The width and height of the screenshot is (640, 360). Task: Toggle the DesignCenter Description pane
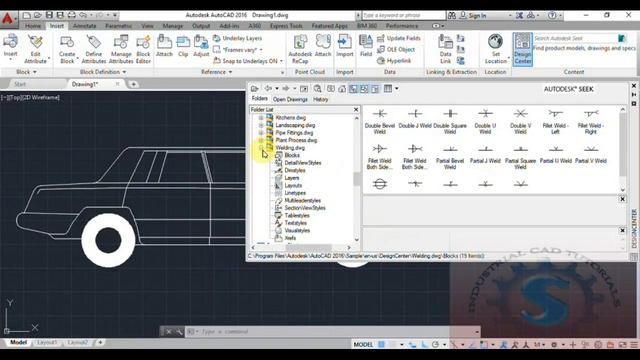[x=375, y=89]
